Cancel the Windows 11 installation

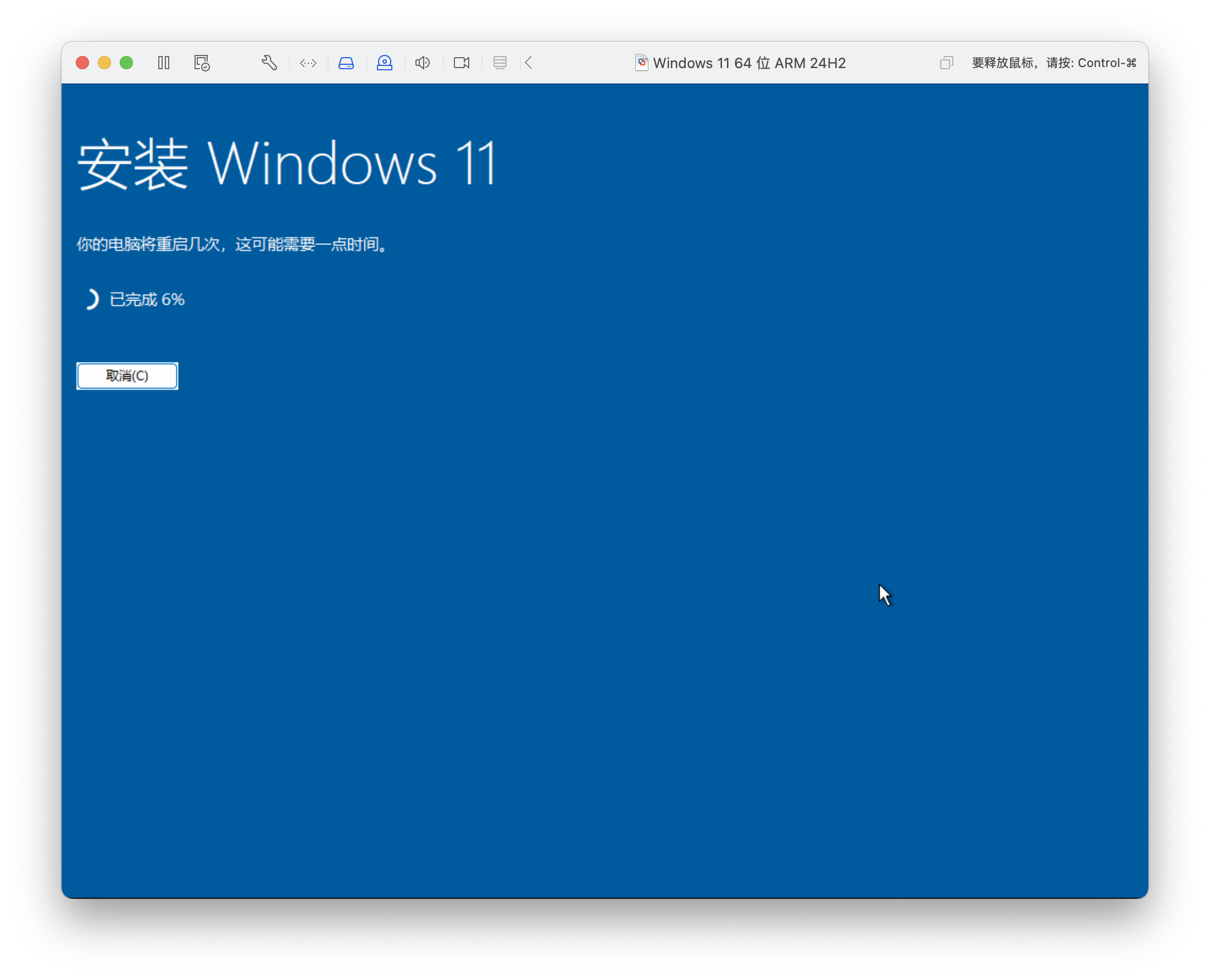pos(127,376)
